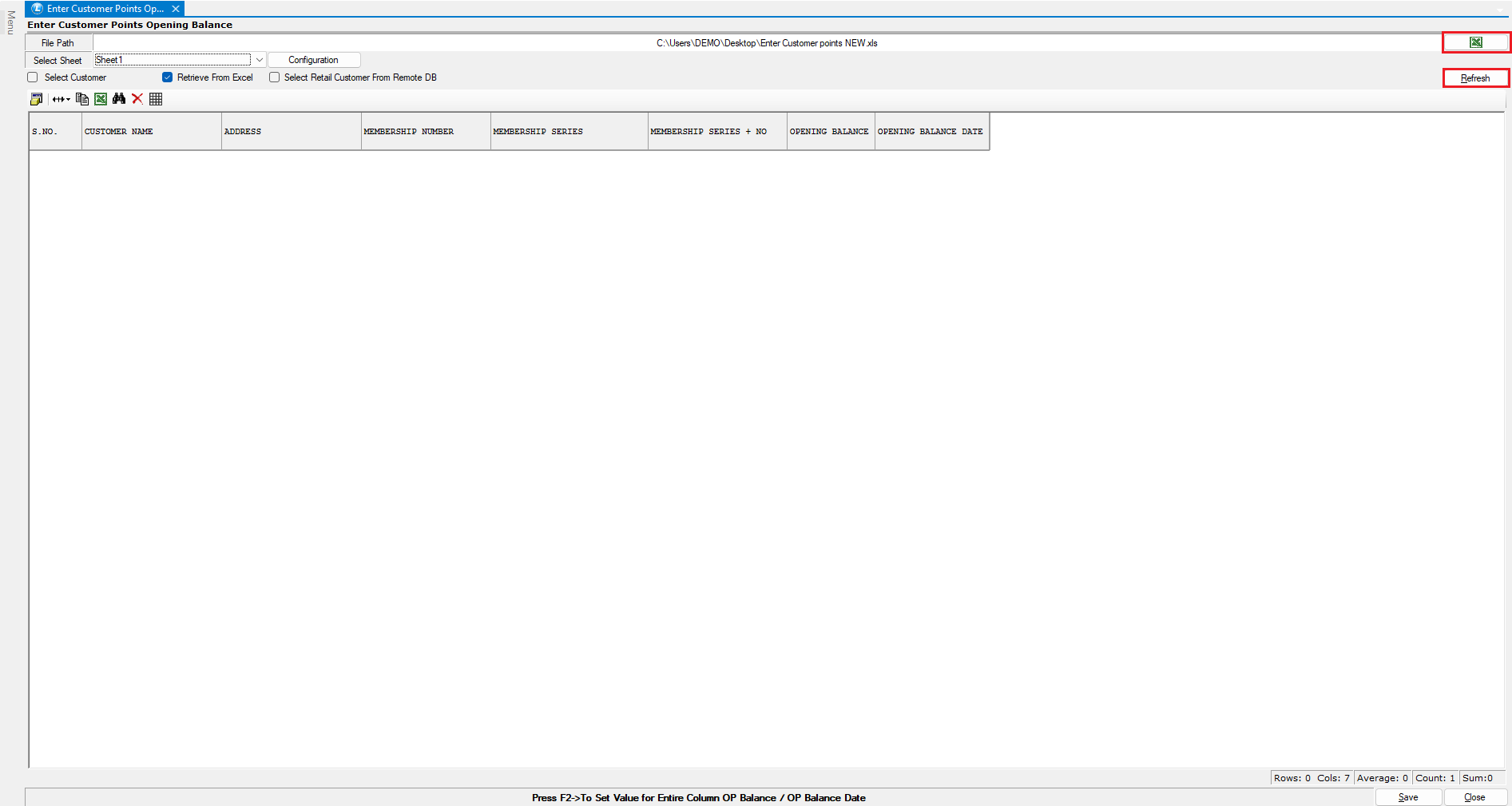Expand the Select Sheet dropdown arrow
Screen dimensions: 1512x806
tap(260, 60)
